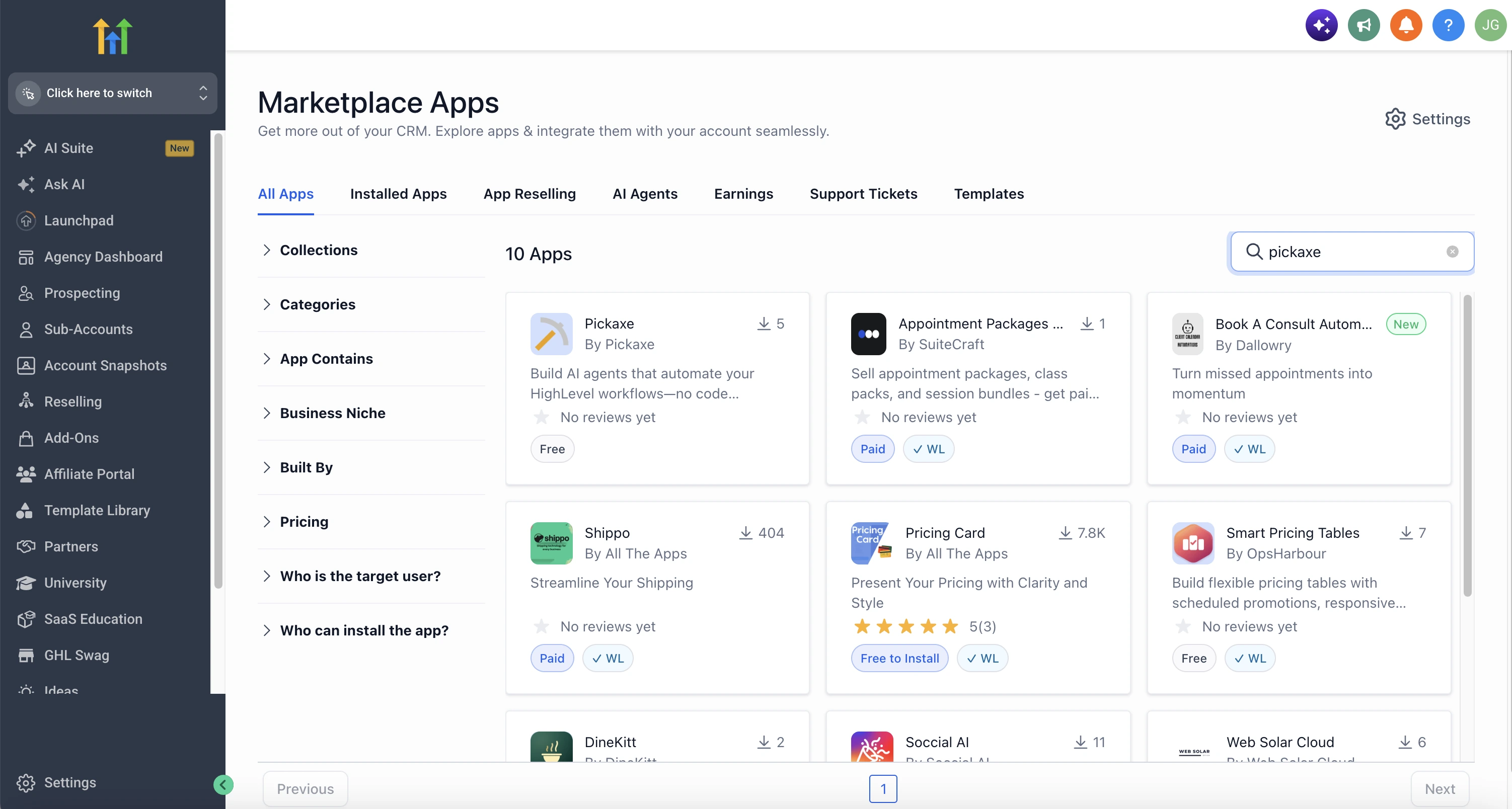Open the DineKitt app title
The image size is (1512, 809).
point(610,742)
